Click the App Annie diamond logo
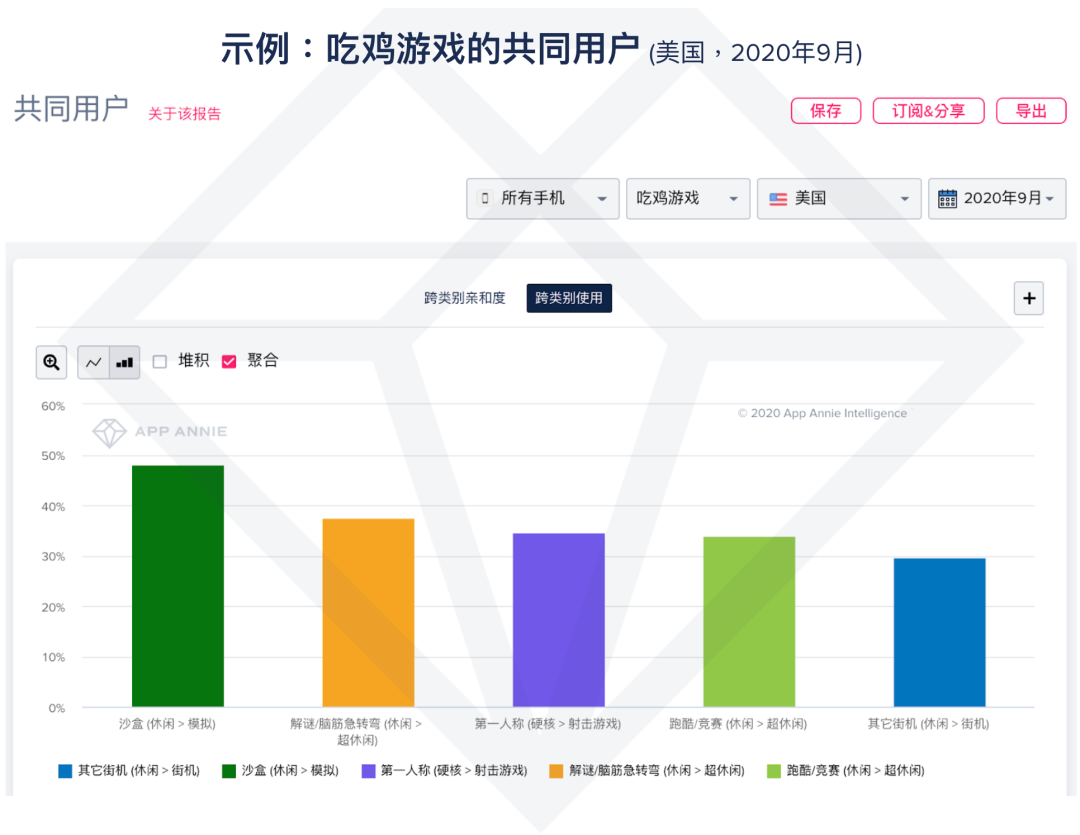Viewport: 1080px width, 835px height. [x=109, y=432]
